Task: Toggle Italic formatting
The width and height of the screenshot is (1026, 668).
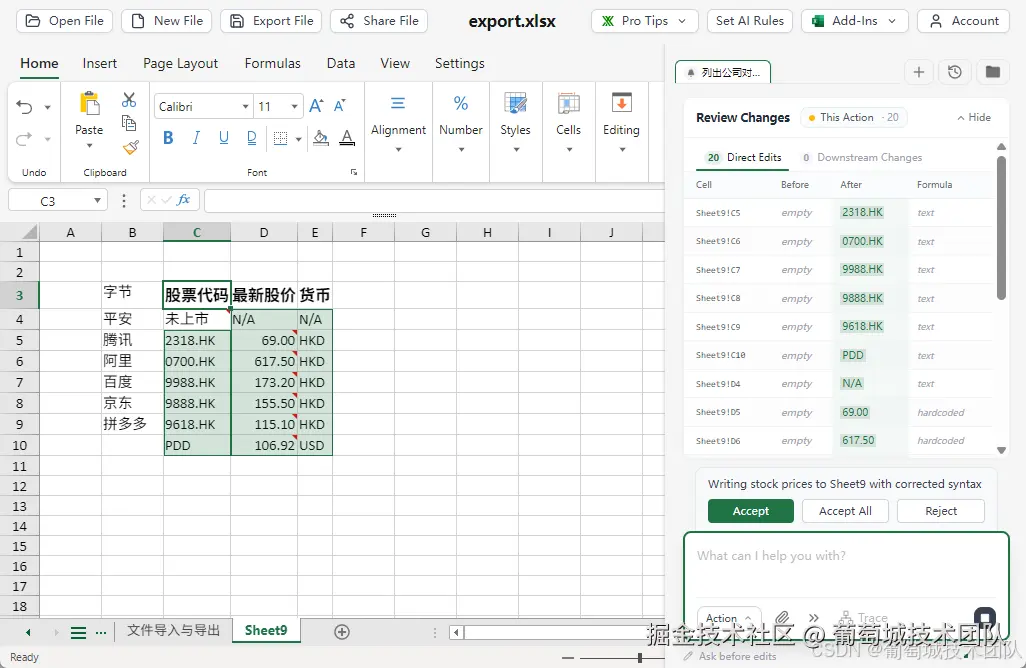Action: coord(196,138)
